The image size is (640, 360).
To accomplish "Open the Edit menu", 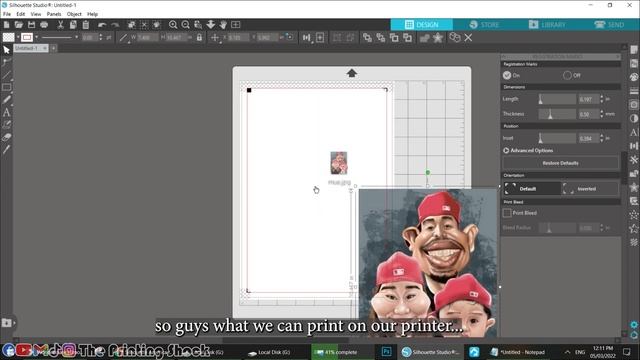I will [x=21, y=14].
